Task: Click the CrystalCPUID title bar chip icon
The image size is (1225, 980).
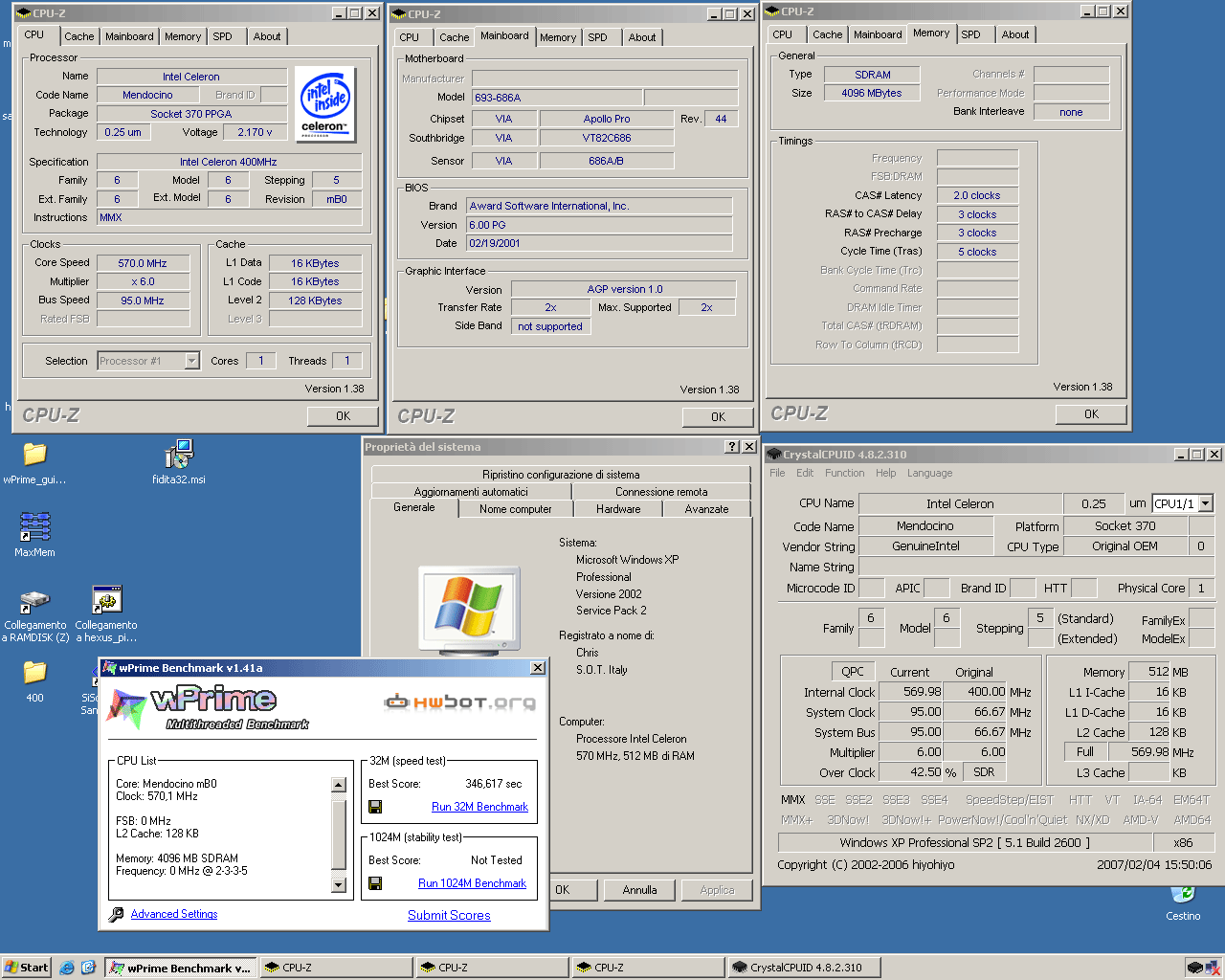Action: (775, 455)
